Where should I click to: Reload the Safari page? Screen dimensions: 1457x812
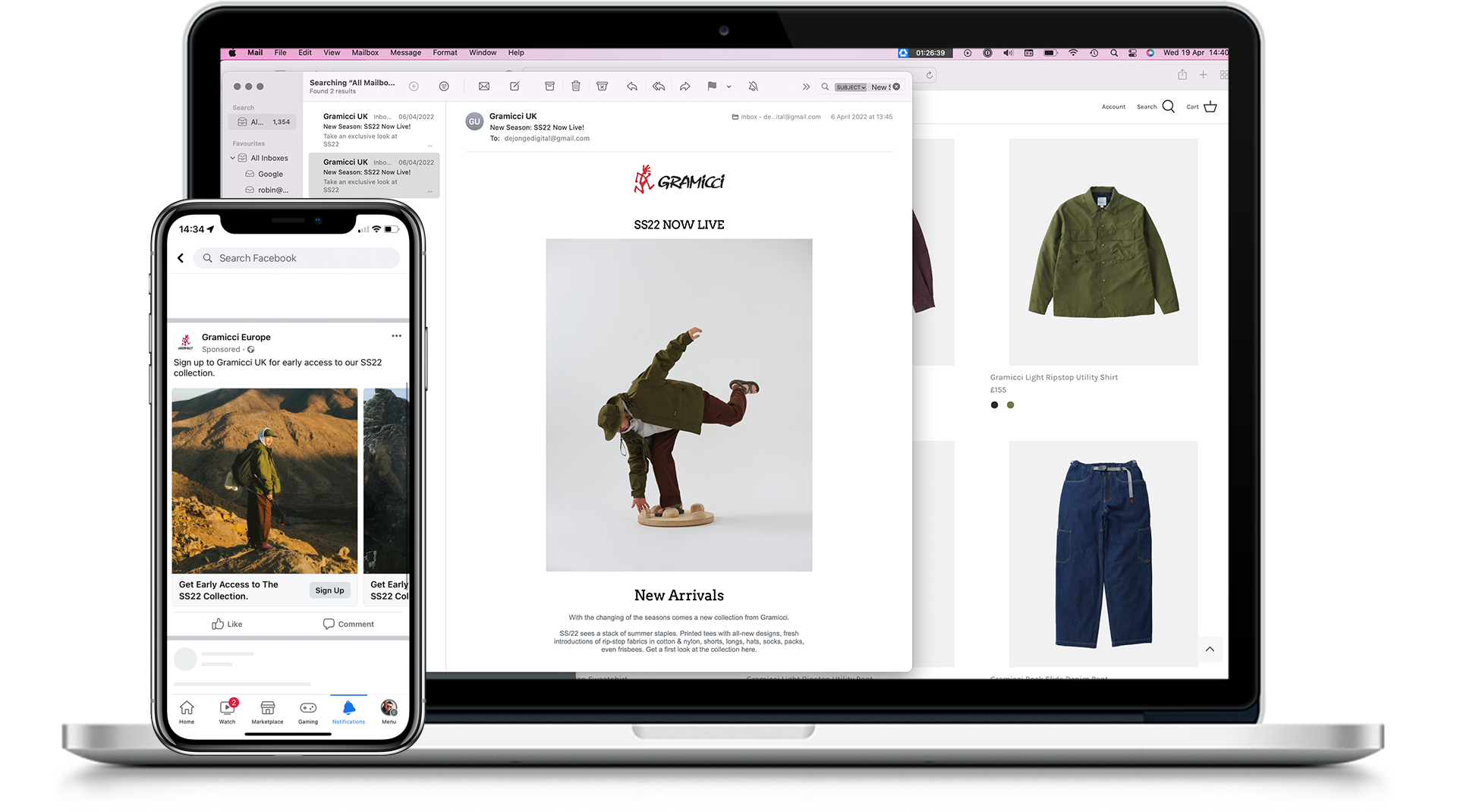click(x=929, y=75)
